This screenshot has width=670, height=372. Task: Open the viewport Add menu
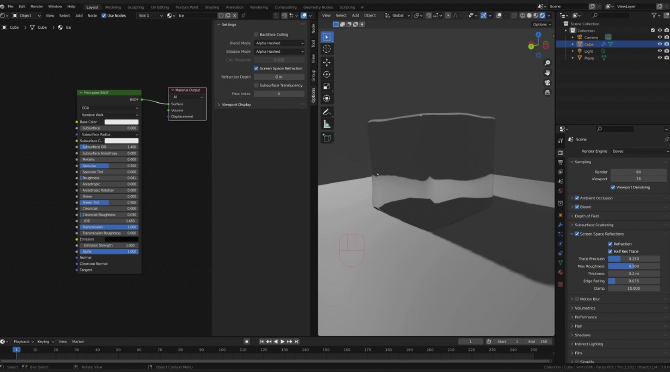point(355,15)
